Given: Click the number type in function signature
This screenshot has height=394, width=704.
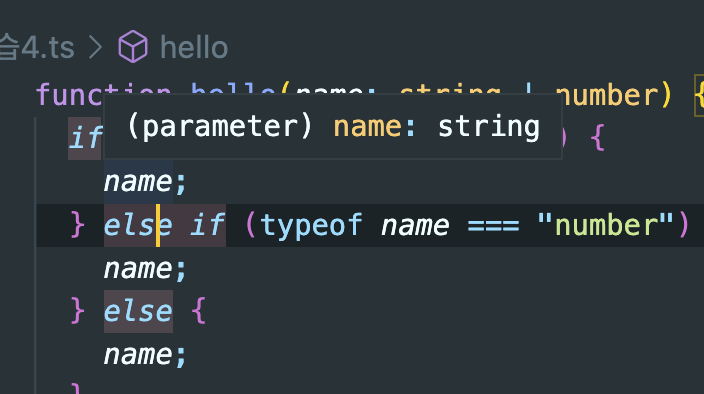Looking at the screenshot, I should [607, 96].
